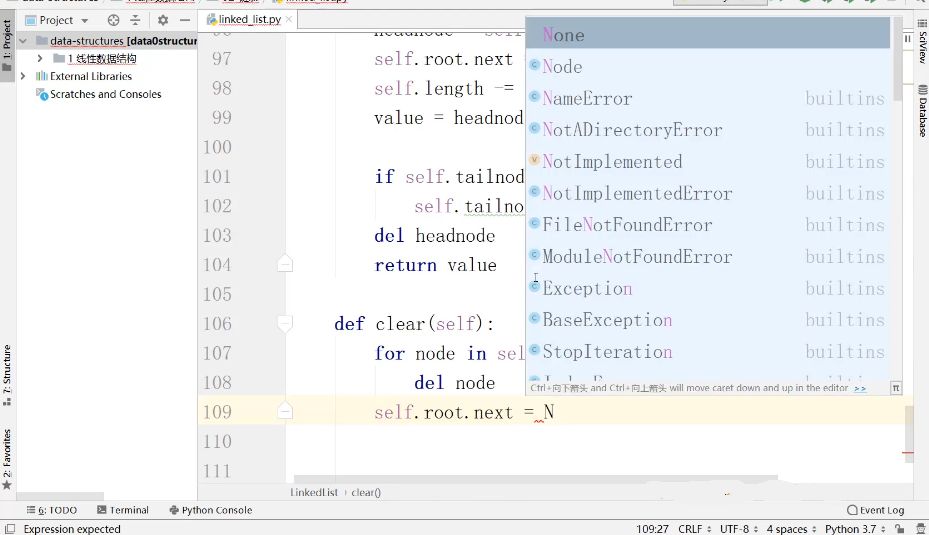Image resolution: width=929 pixels, height=535 pixels.
Task: Open the Database side panel
Action: pos(921,111)
